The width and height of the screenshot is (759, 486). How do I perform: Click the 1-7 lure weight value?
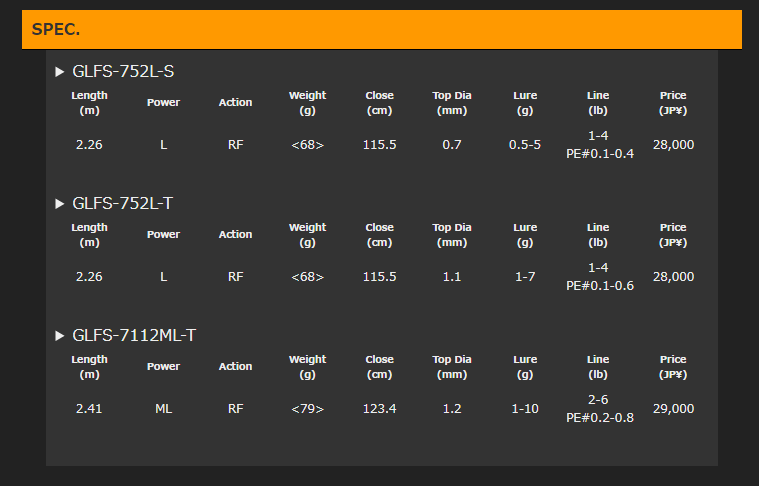pyautogui.click(x=525, y=277)
